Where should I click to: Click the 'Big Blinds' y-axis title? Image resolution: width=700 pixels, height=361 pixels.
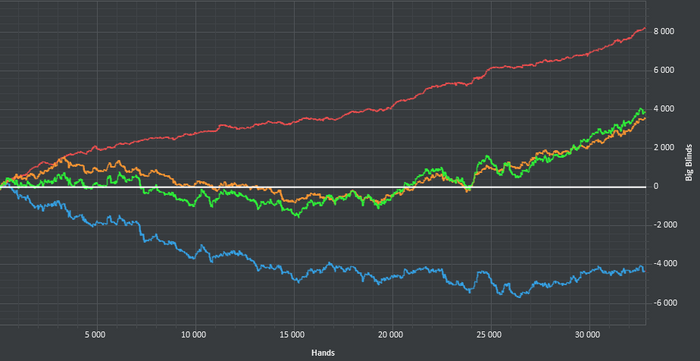point(689,162)
